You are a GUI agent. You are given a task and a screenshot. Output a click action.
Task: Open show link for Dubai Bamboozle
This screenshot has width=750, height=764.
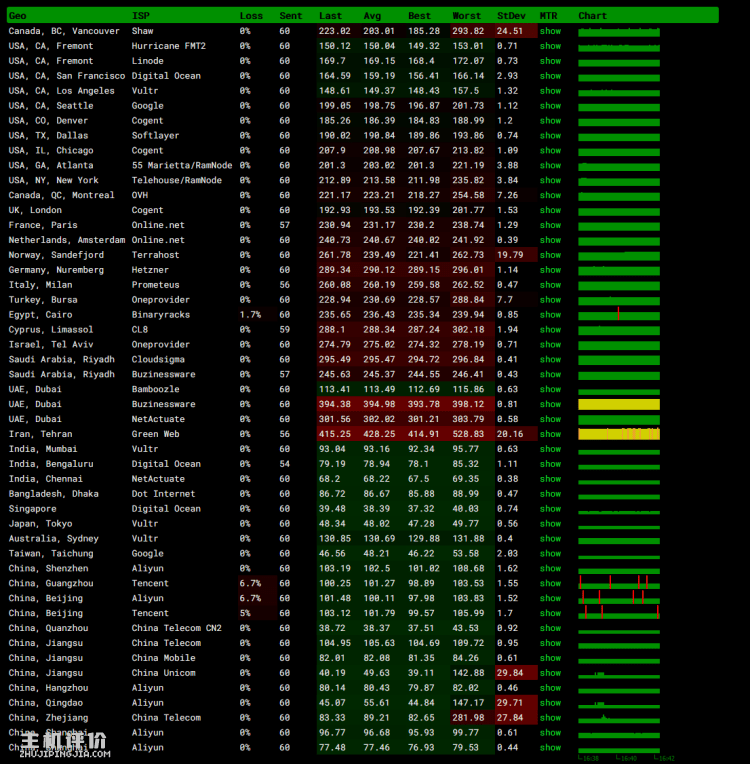click(x=550, y=389)
